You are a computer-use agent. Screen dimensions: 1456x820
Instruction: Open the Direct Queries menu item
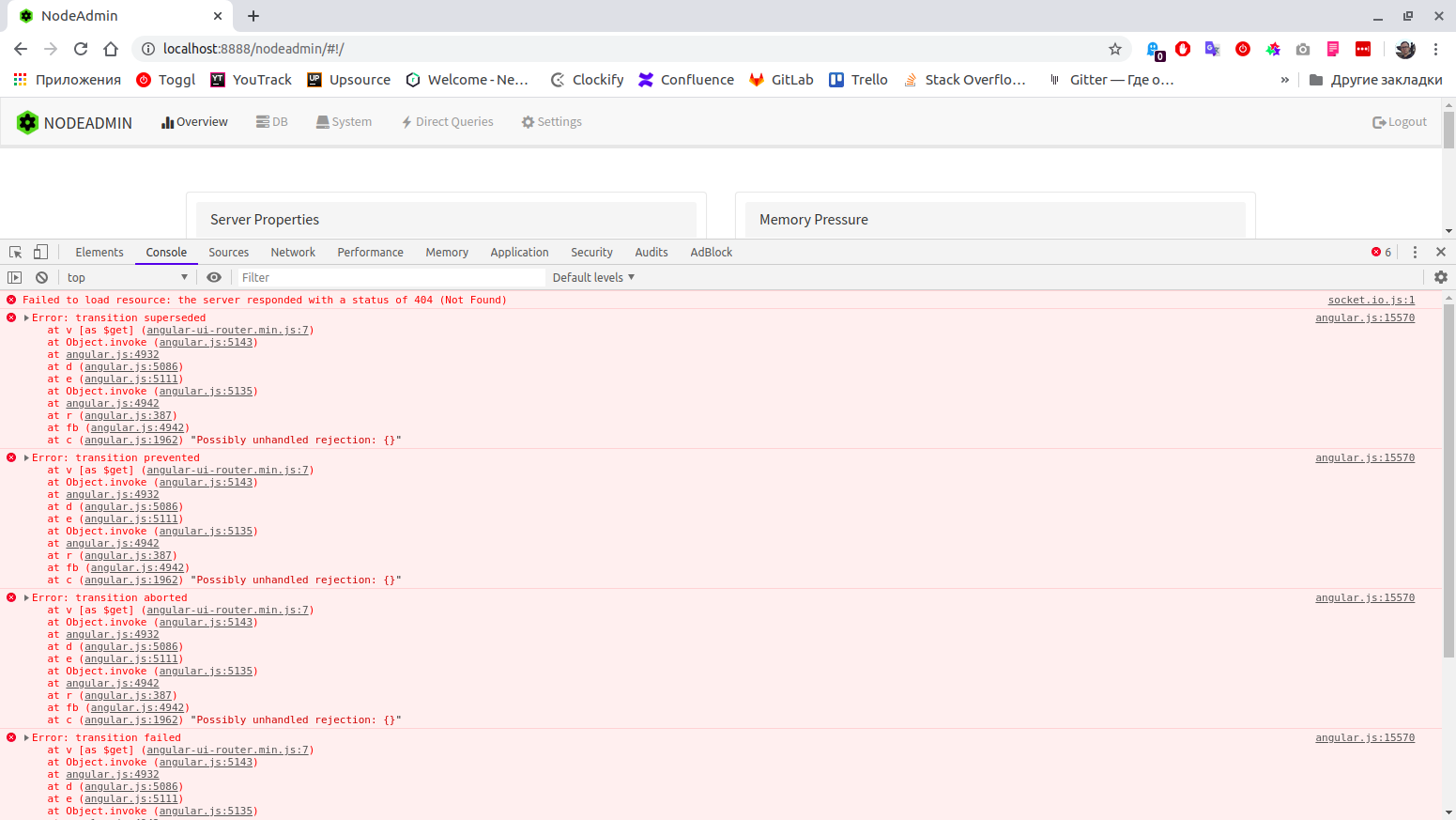[x=447, y=121]
